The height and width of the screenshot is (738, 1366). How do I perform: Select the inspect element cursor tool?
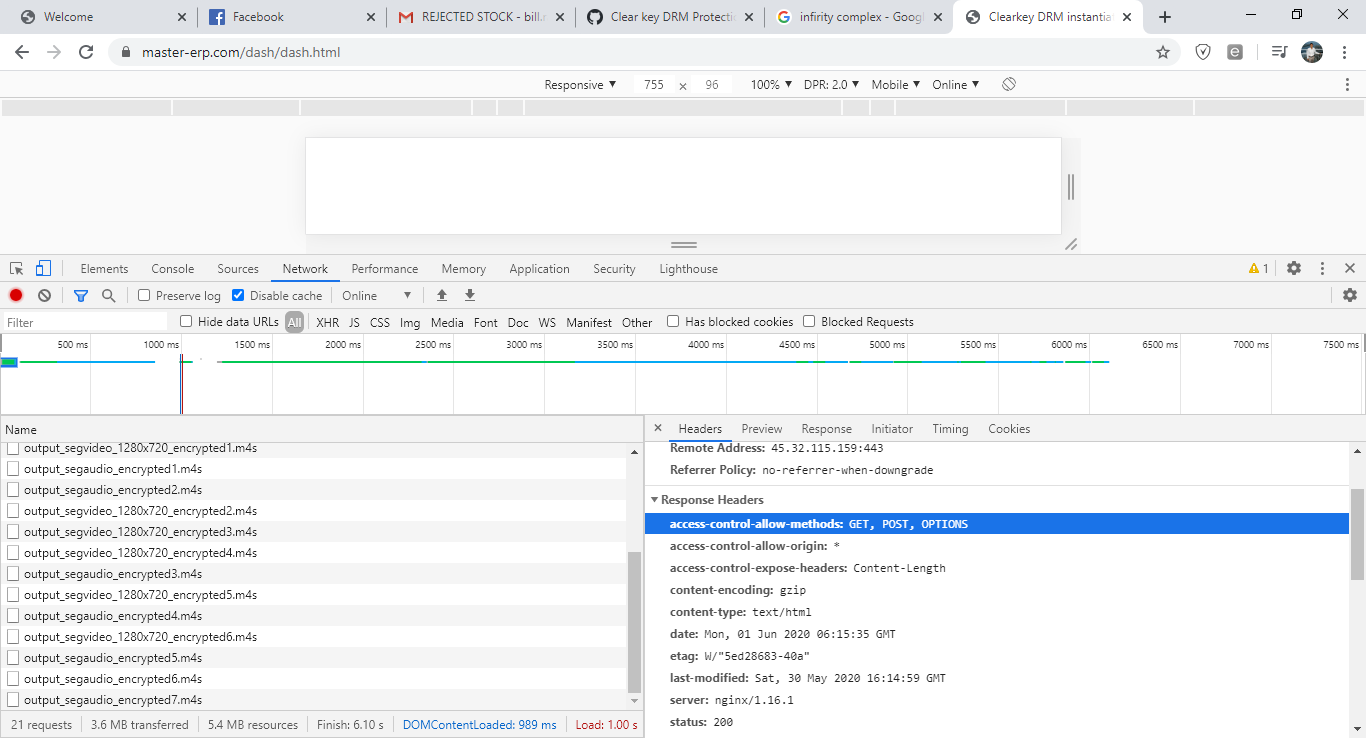tap(16, 268)
